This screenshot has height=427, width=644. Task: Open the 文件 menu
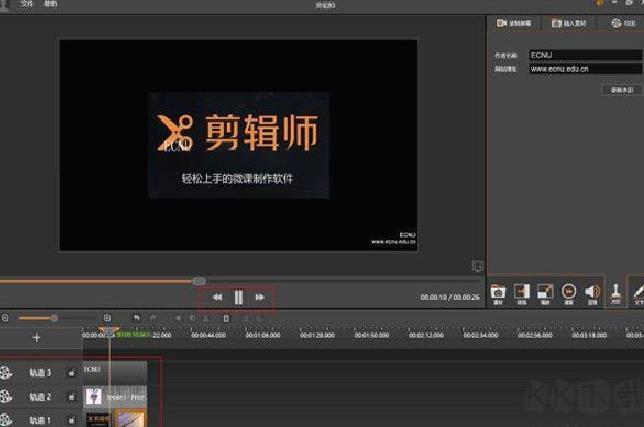pyautogui.click(x=26, y=4)
